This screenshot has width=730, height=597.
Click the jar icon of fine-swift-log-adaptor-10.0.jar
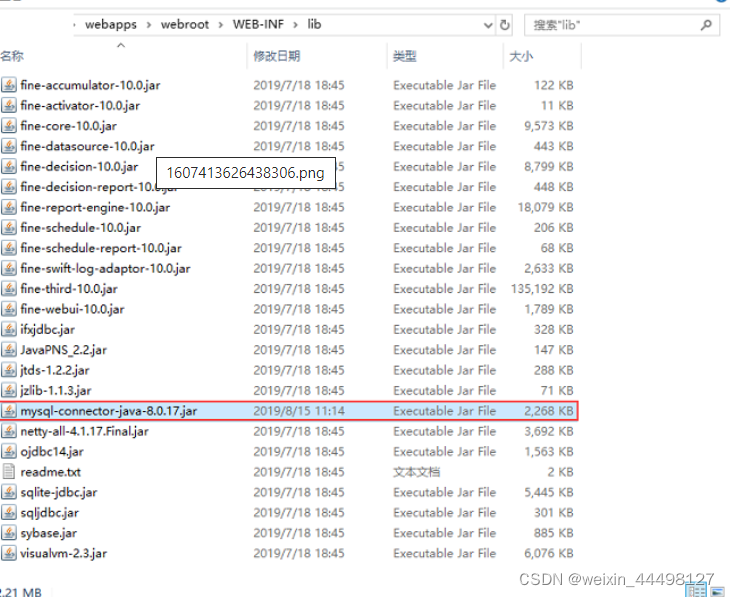(x=8, y=268)
